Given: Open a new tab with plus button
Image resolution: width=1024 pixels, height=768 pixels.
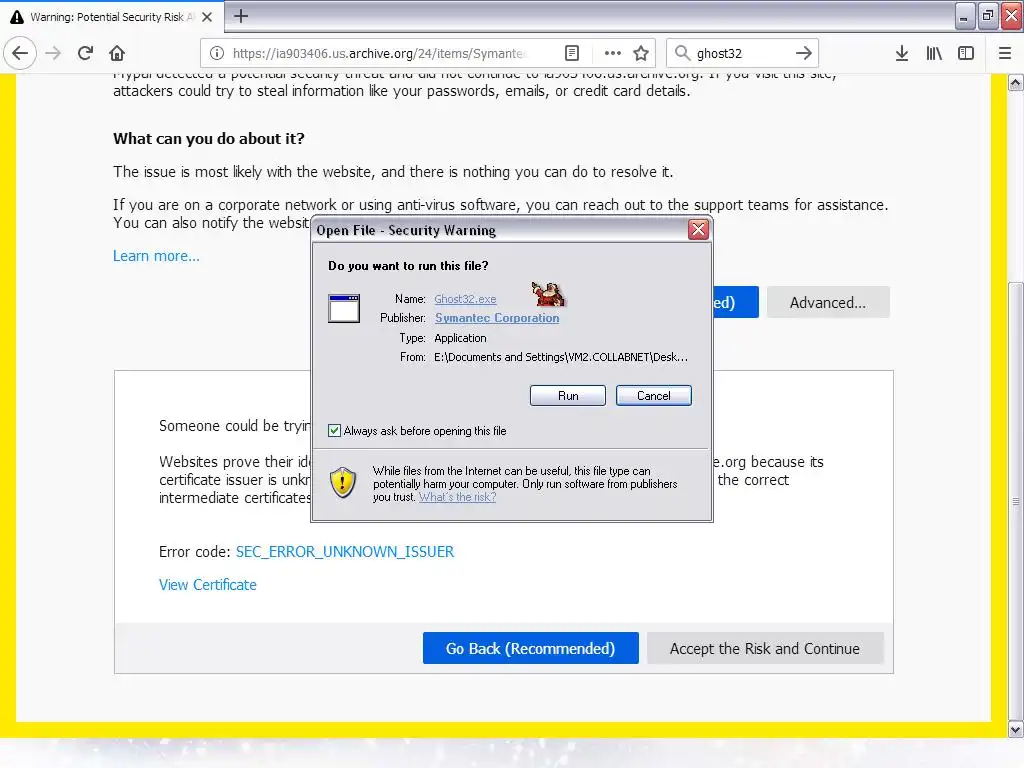Looking at the screenshot, I should tap(241, 16).
